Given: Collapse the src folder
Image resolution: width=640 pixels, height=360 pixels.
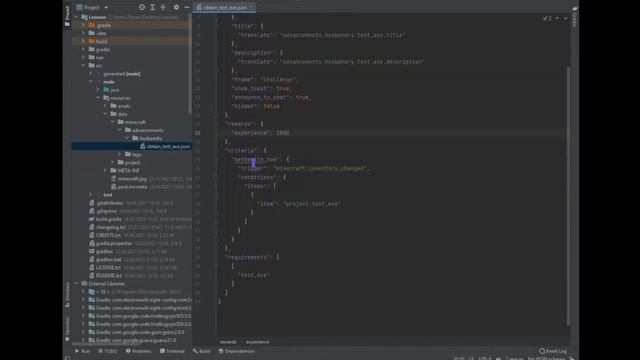Looking at the screenshot, I should tap(84, 65).
